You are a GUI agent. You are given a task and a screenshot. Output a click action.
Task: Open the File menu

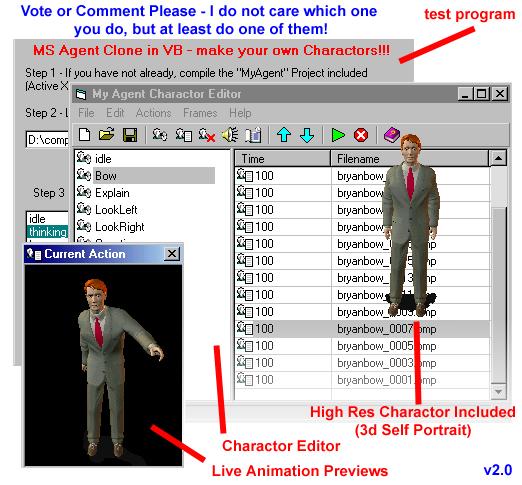86,113
